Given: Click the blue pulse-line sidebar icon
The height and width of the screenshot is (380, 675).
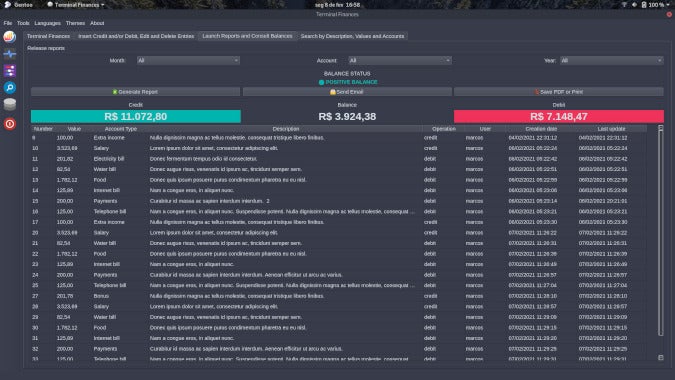Looking at the screenshot, I should pyautogui.click(x=9, y=54).
